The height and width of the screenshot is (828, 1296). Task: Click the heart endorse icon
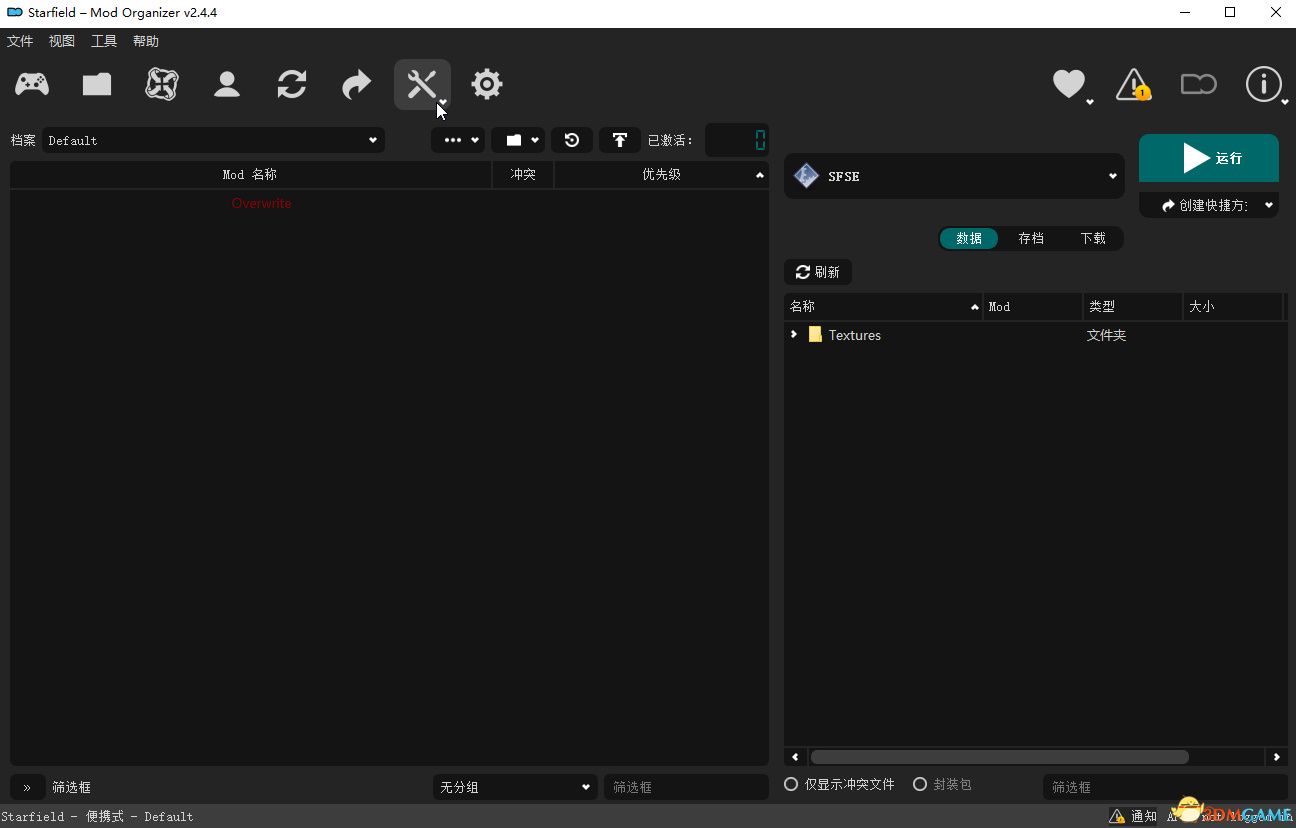pyautogui.click(x=1068, y=84)
